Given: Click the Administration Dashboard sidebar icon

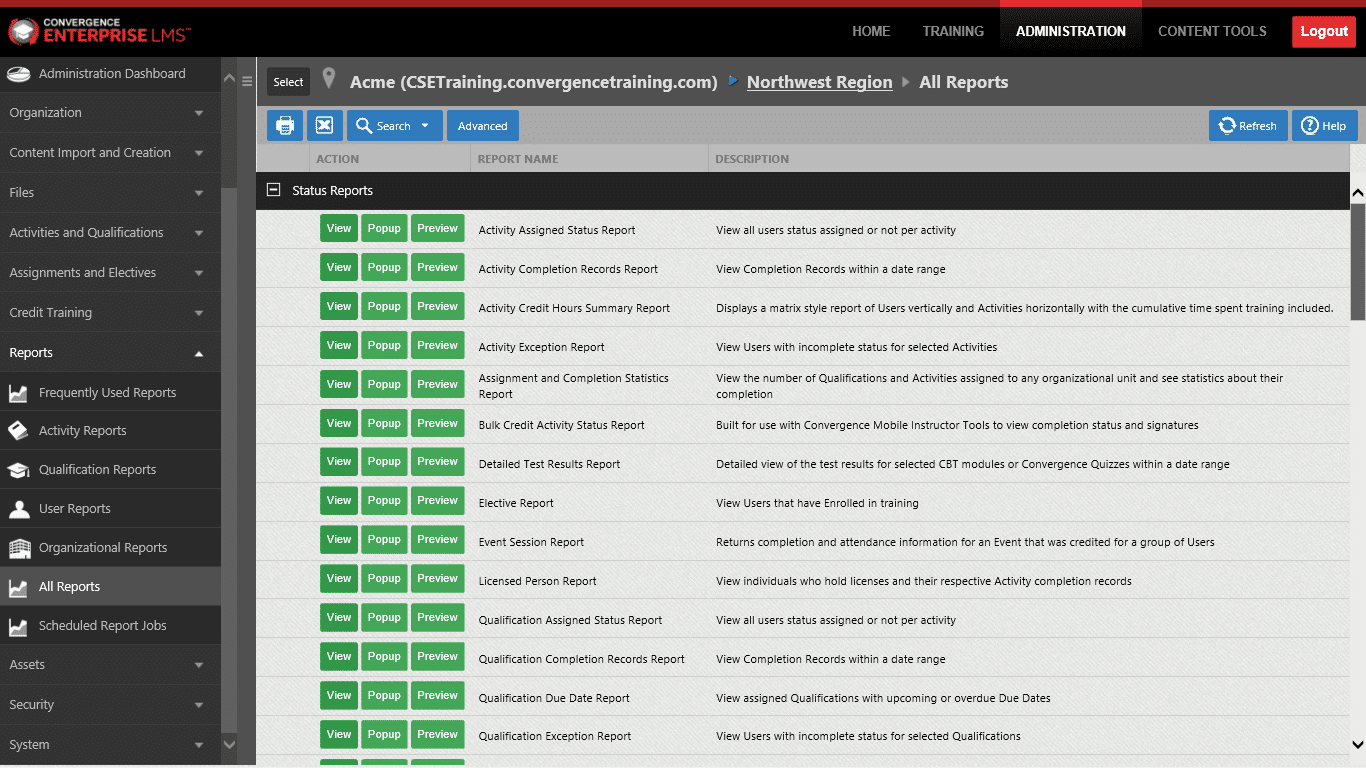Looking at the screenshot, I should pyautogui.click(x=19, y=73).
